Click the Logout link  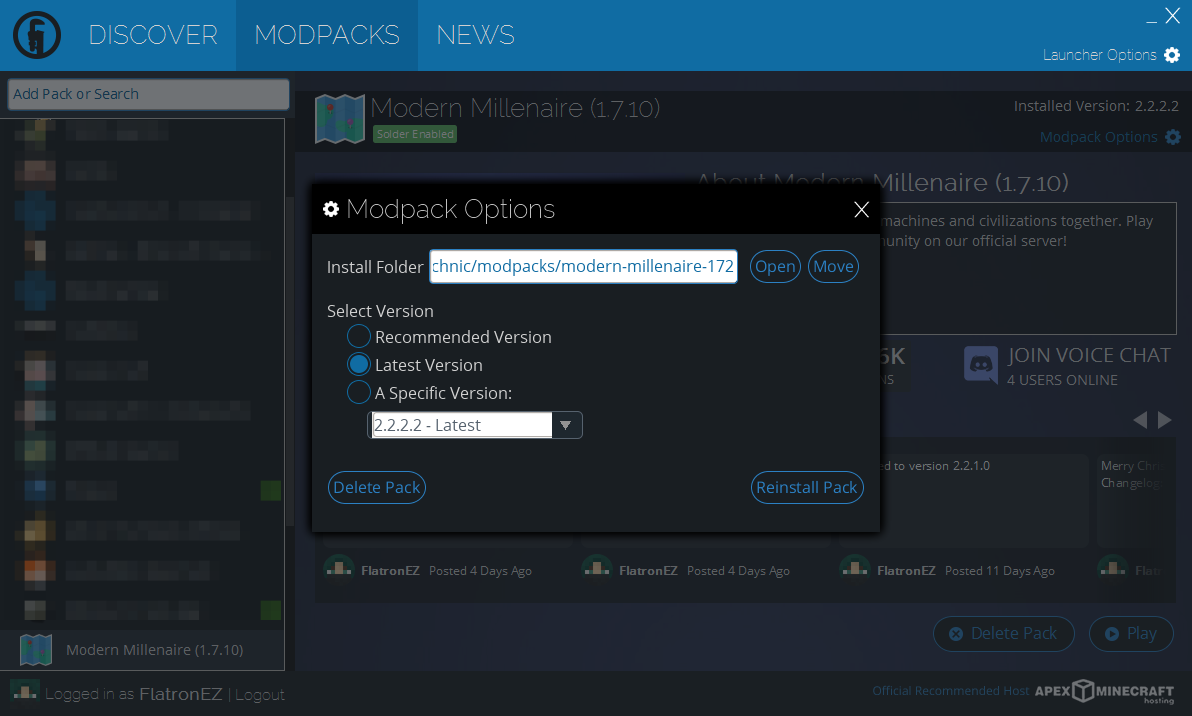pos(260,695)
